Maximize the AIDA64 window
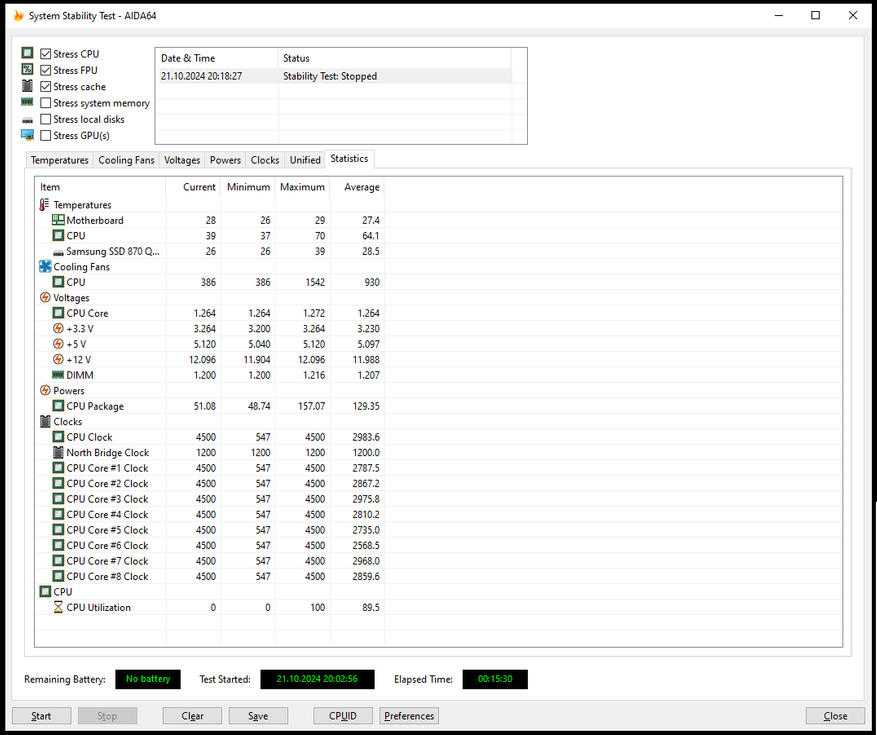 [815, 15]
